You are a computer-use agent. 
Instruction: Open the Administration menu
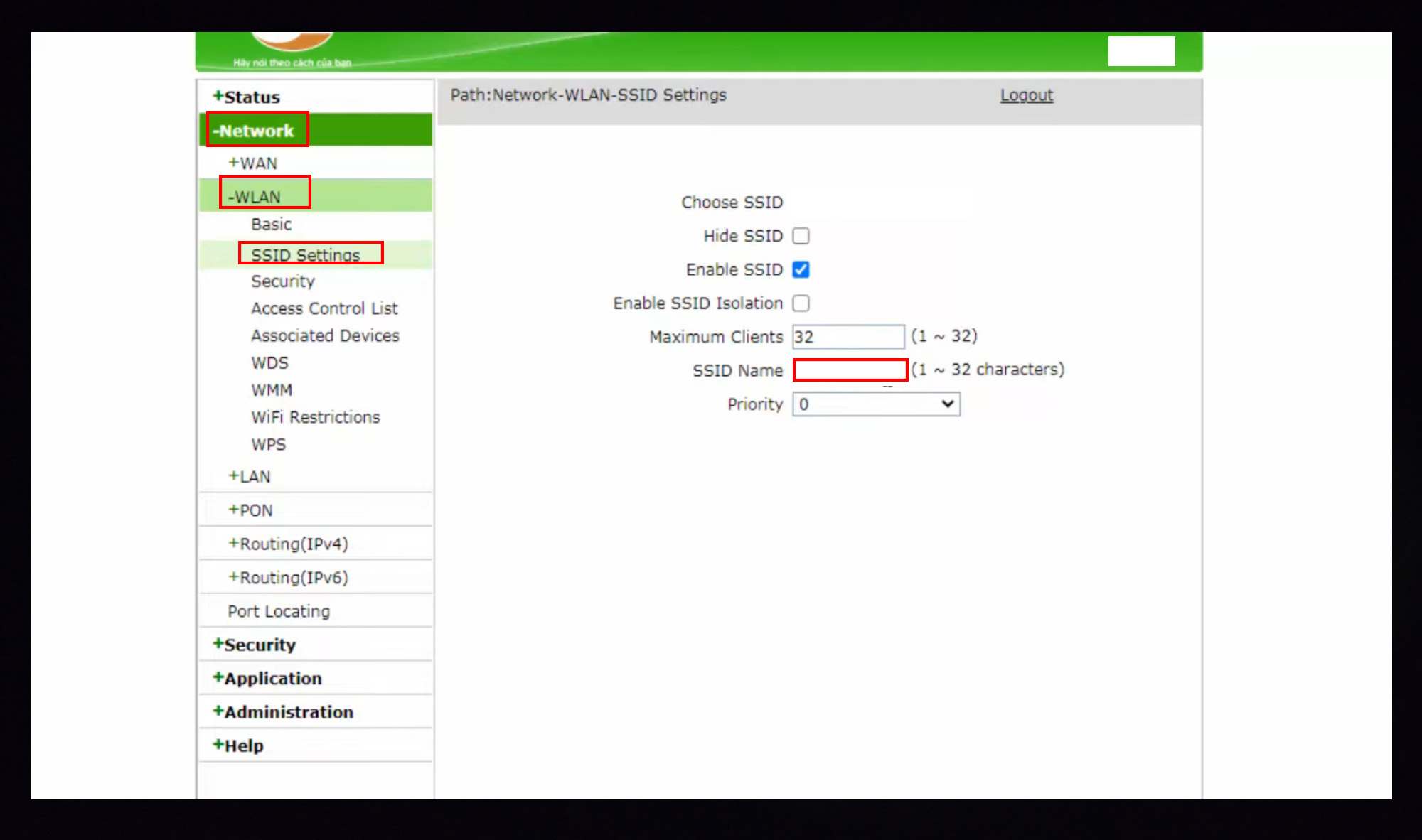283,712
